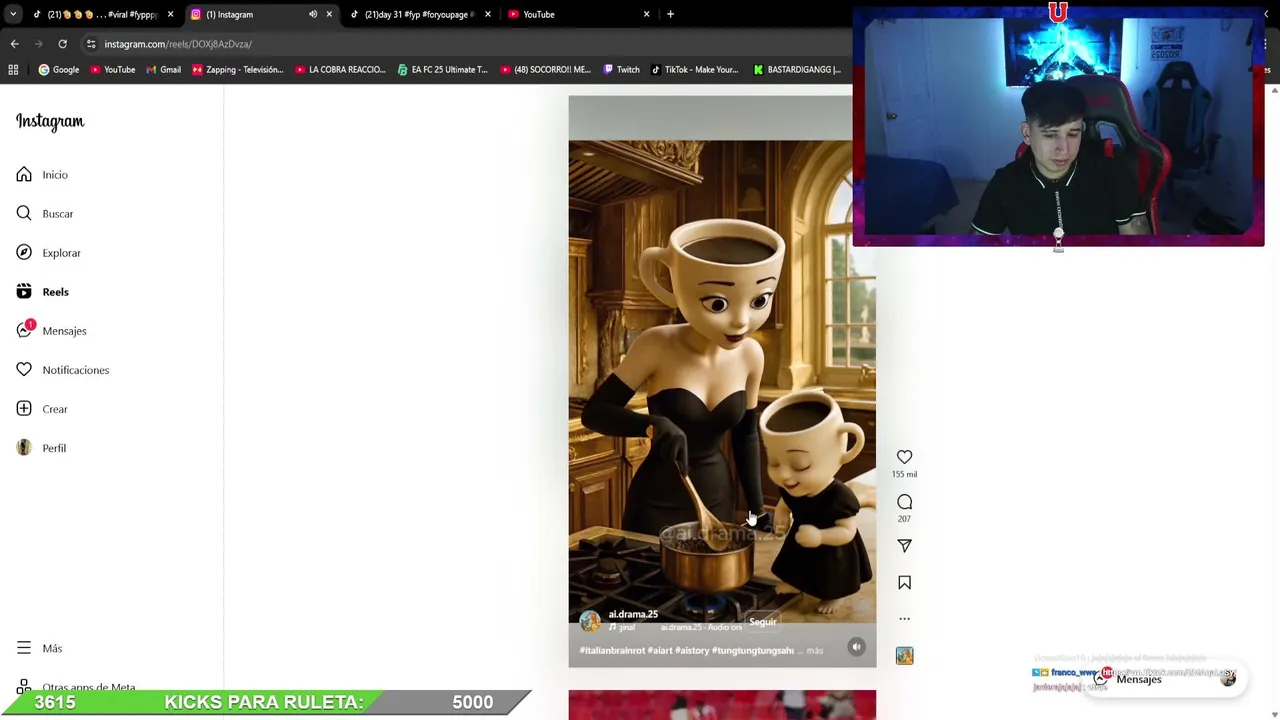This screenshot has height=720, width=1280.
Task: Open the YouTube bookmark
Action: pos(112,70)
